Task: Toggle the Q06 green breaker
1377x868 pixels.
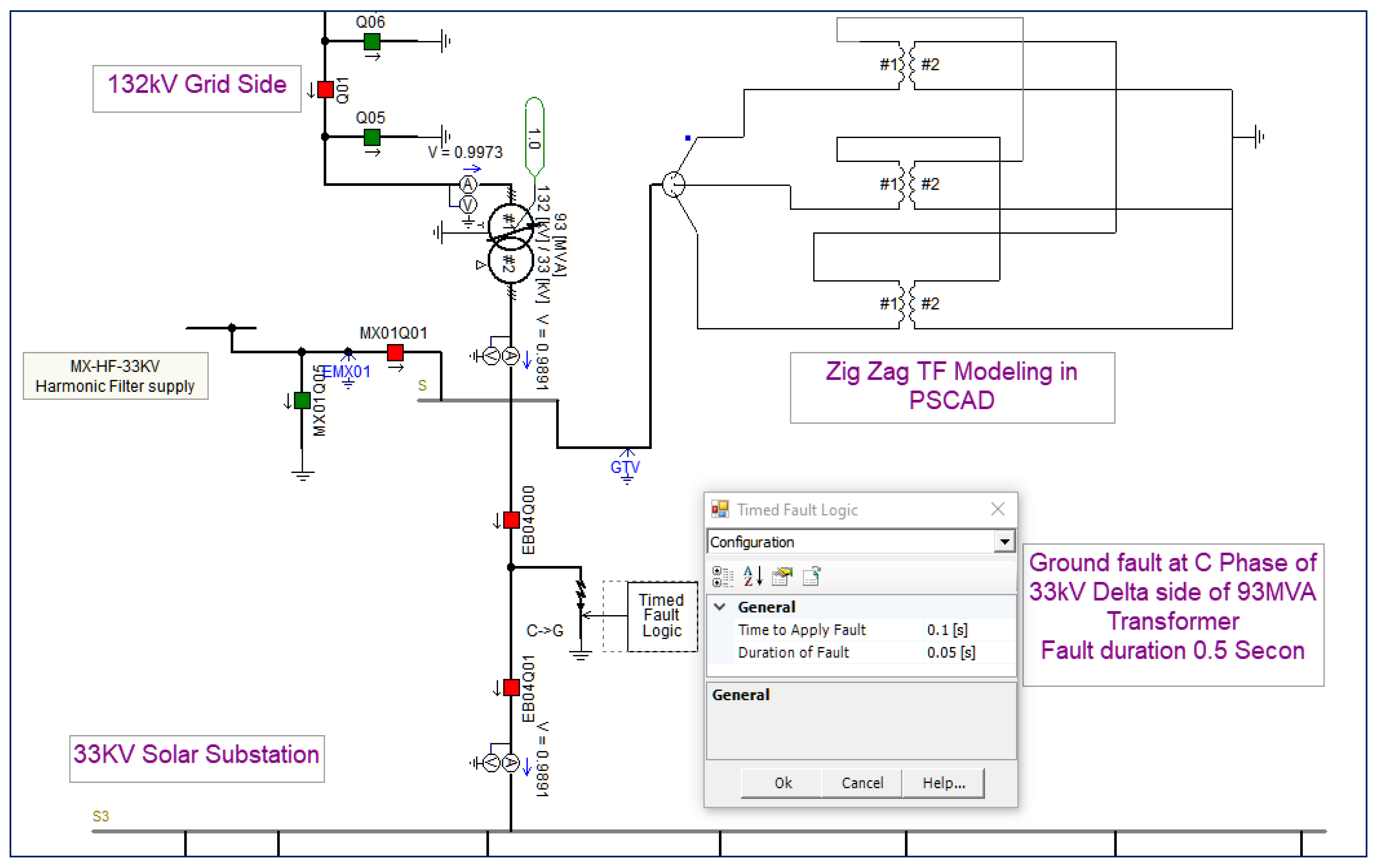Action: pos(372,41)
